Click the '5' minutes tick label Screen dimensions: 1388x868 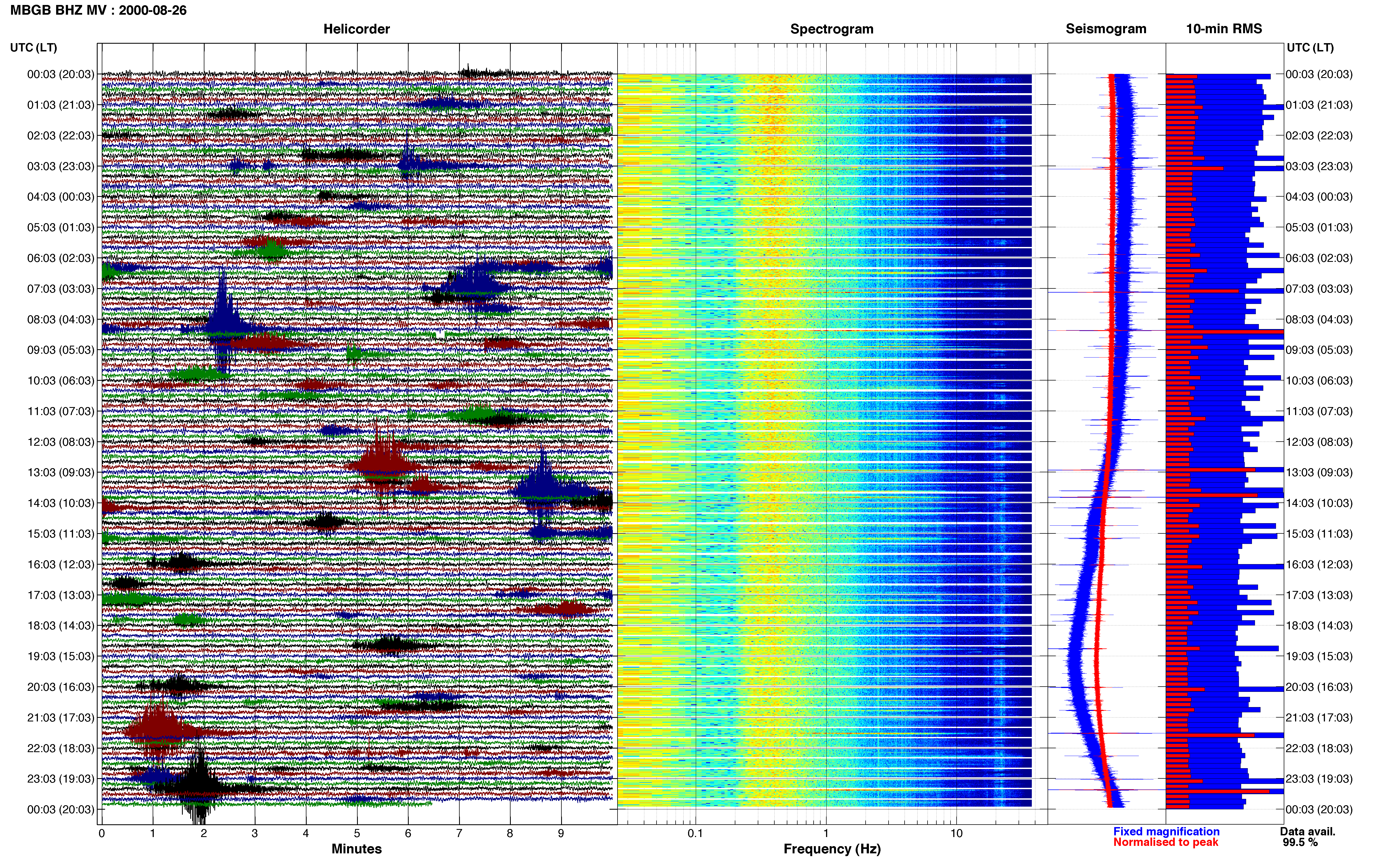[x=357, y=833]
